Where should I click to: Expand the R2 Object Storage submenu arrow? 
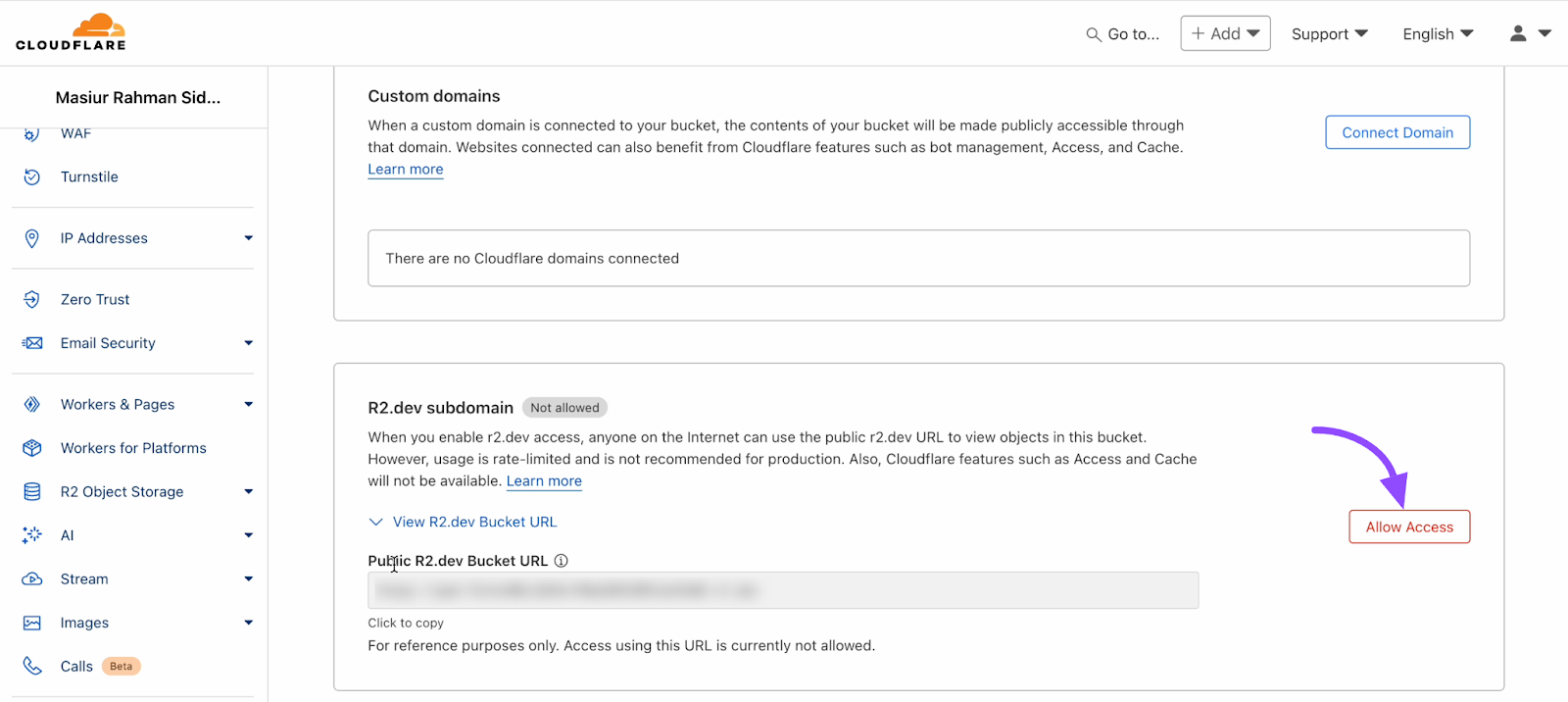(x=248, y=491)
